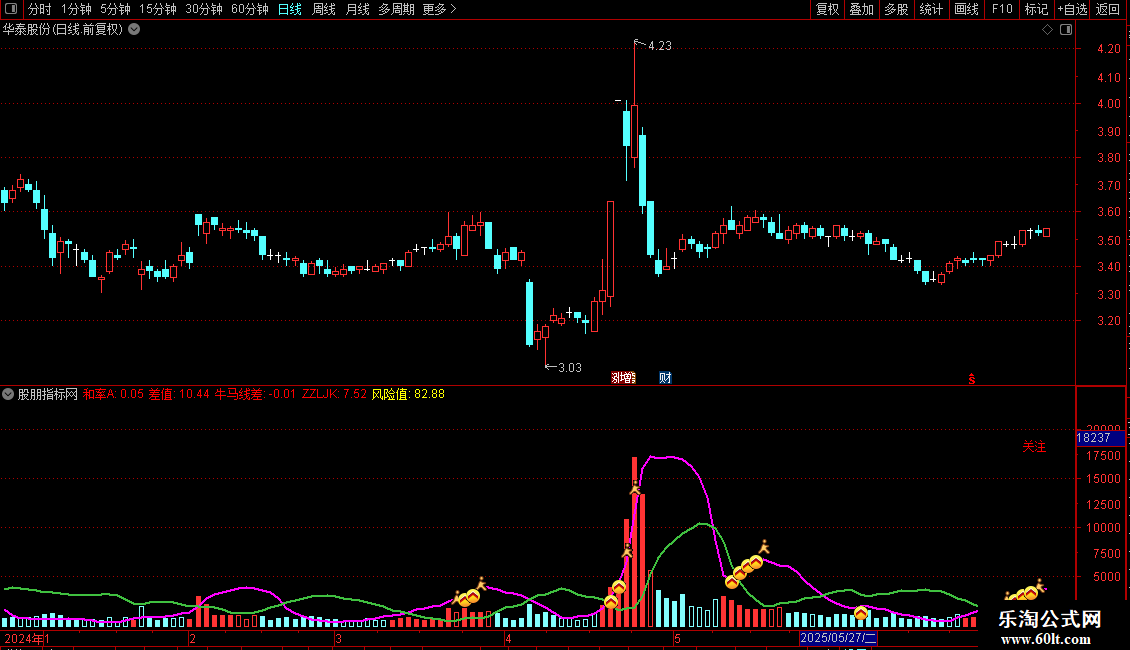Click the 18237 value tag on axis
This screenshot has height=650, width=1130.
point(1099,437)
